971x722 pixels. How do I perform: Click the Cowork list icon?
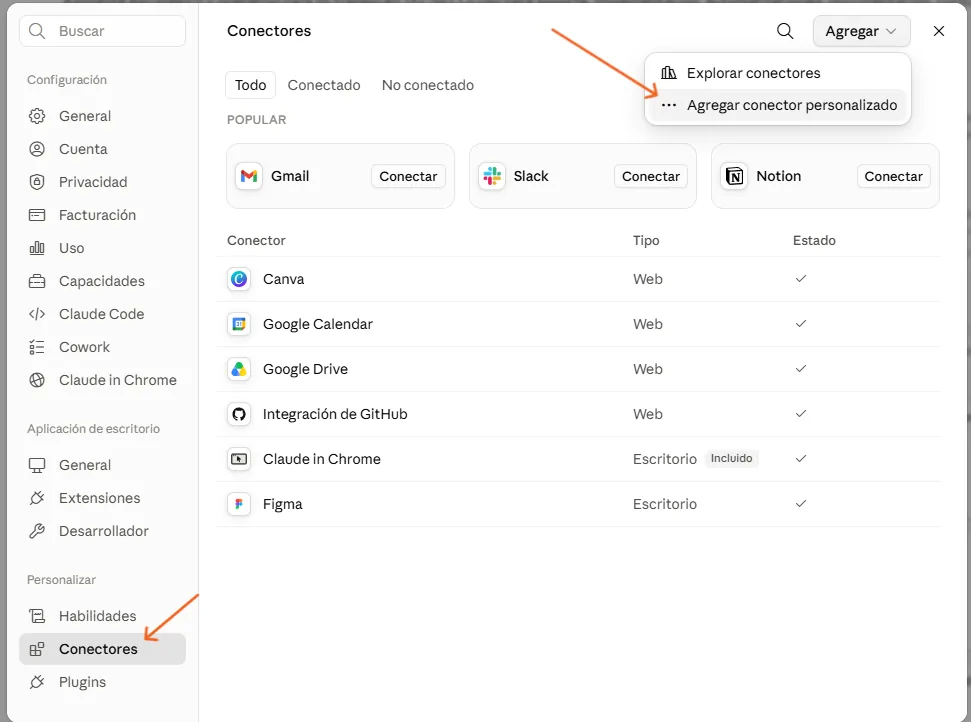tap(37, 347)
